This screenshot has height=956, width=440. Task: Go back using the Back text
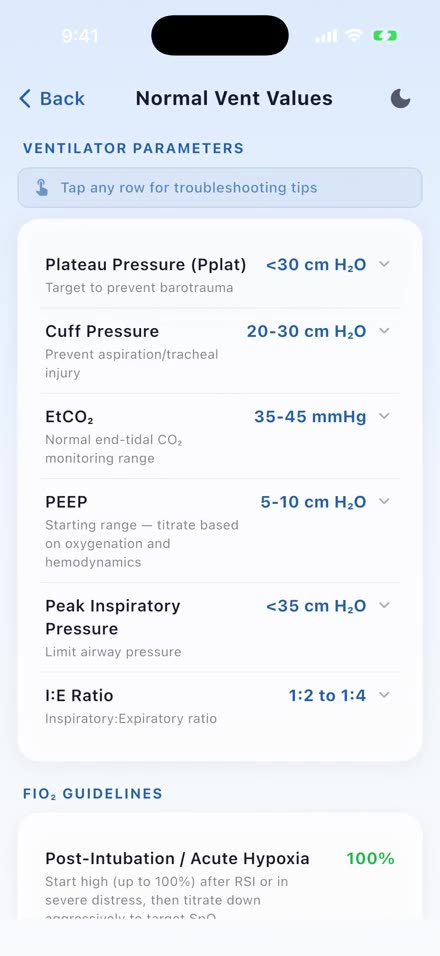click(62, 98)
